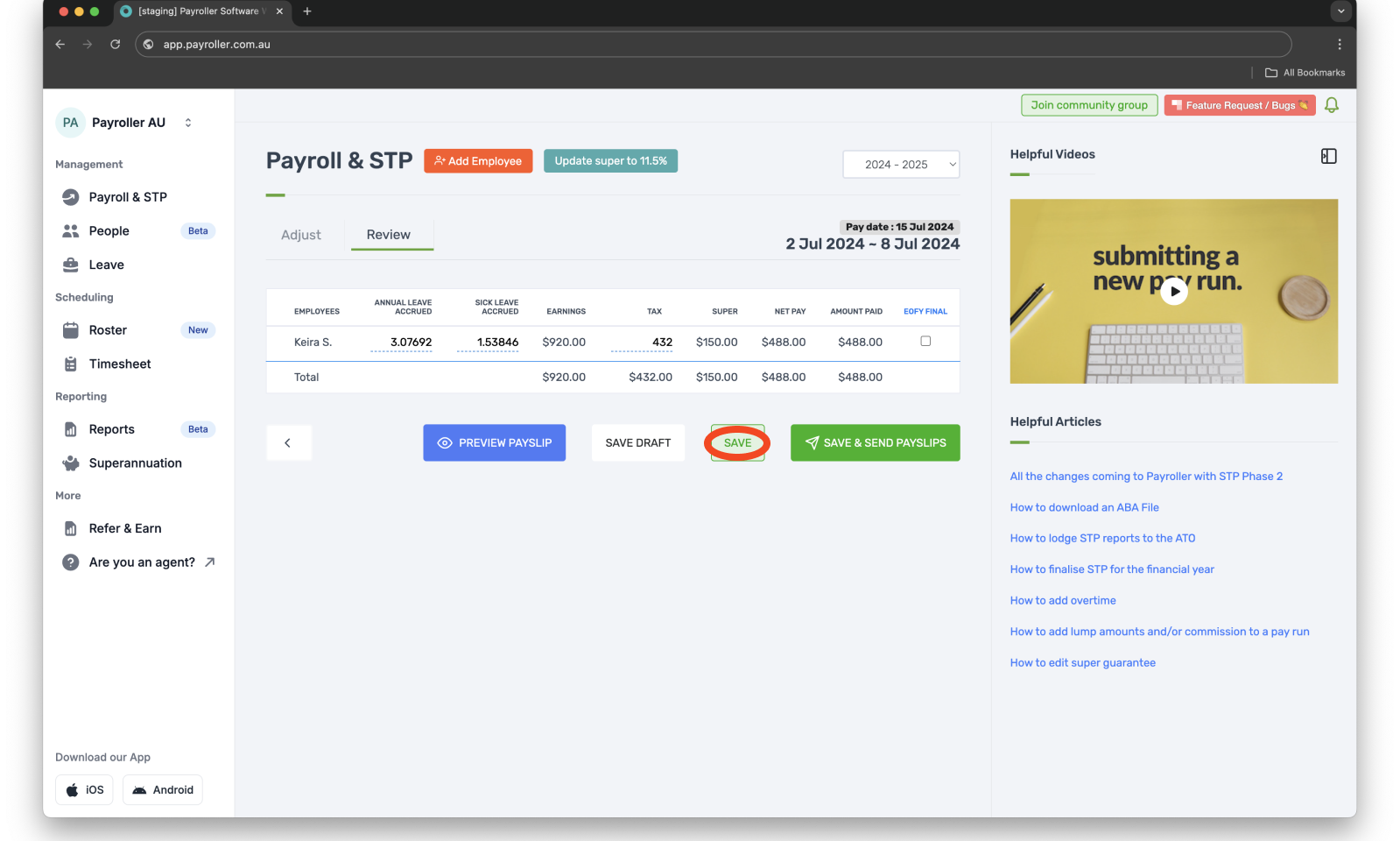Click the Total earnings $920.00 cell
This screenshot has height=841, width=1400.
tap(564, 378)
